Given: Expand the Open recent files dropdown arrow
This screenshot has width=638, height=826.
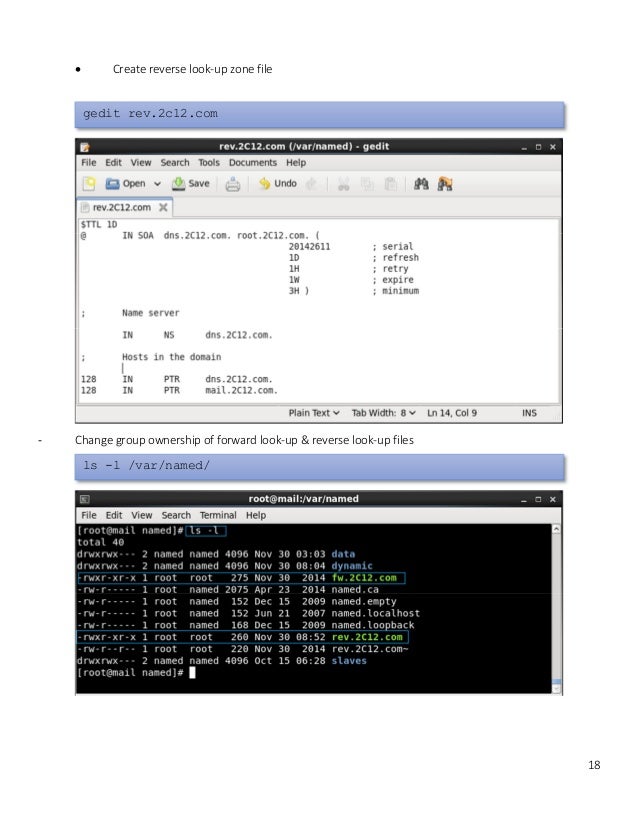Looking at the screenshot, I should coord(157,184).
